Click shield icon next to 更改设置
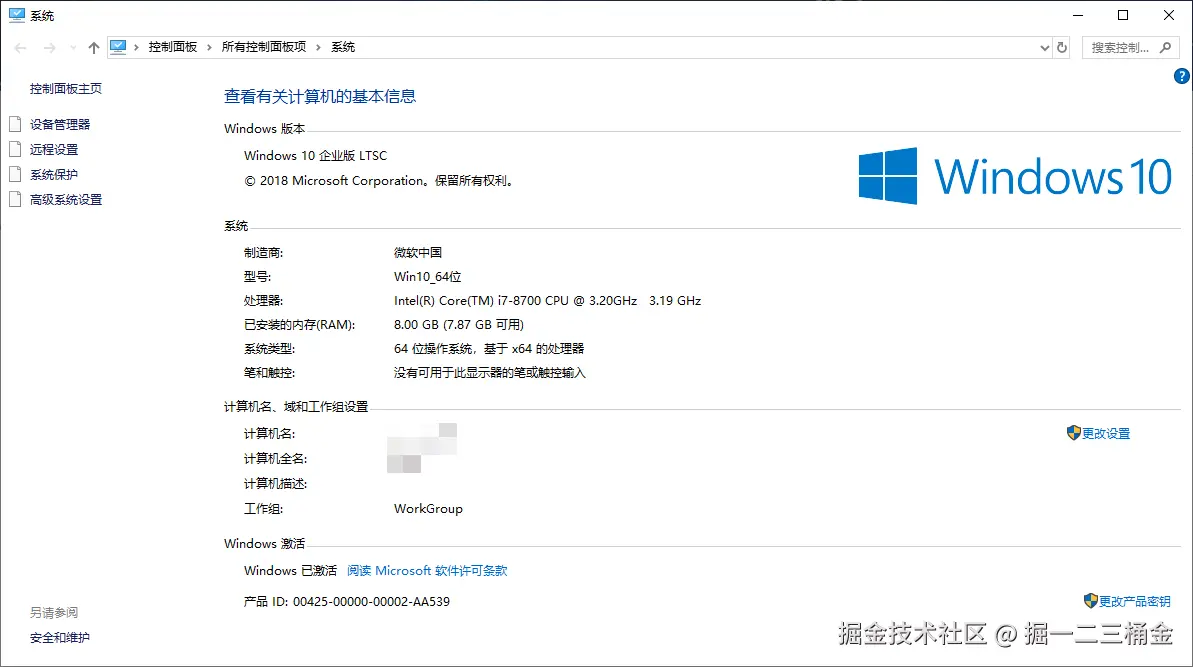Image resolution: width=1193 pixels, height=667 pixels. (1074, 433)
